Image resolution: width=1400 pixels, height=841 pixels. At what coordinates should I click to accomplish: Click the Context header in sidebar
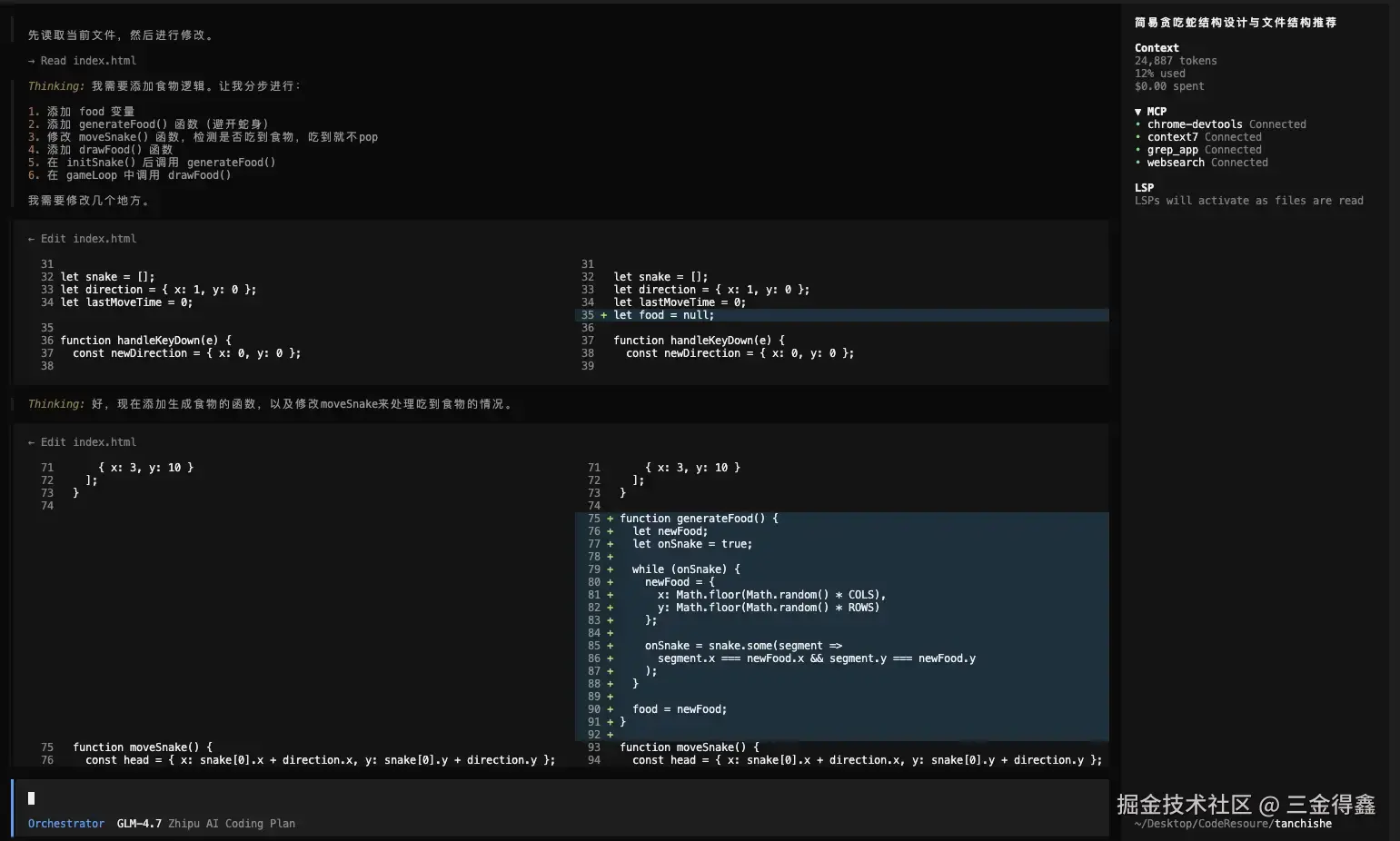click(1157, 48)
